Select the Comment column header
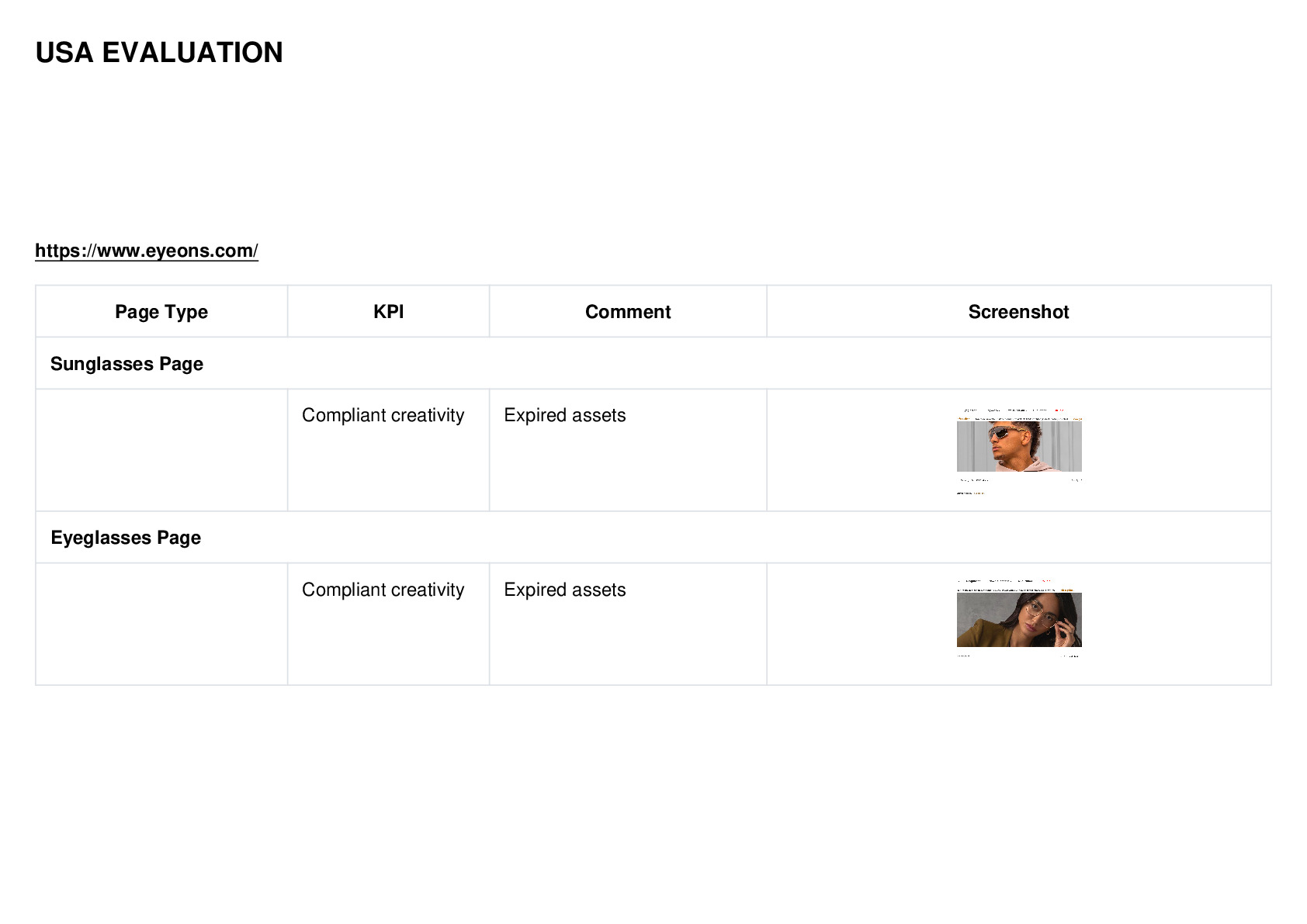This screenshot has height=924, width=1307. 628,312
